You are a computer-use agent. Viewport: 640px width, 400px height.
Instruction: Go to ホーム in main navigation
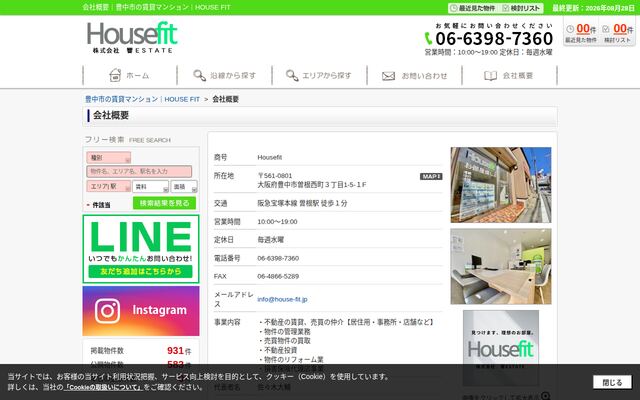(130, 76)
